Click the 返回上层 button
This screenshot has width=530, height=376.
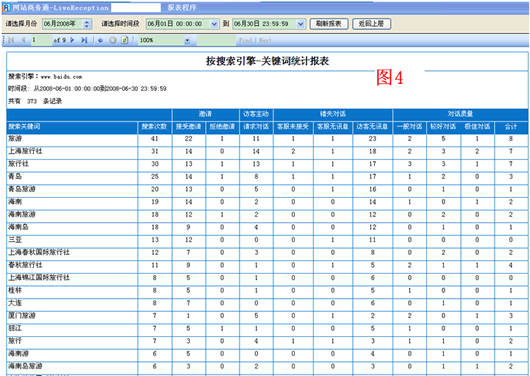pyautogui.click(x=371, y=24)
